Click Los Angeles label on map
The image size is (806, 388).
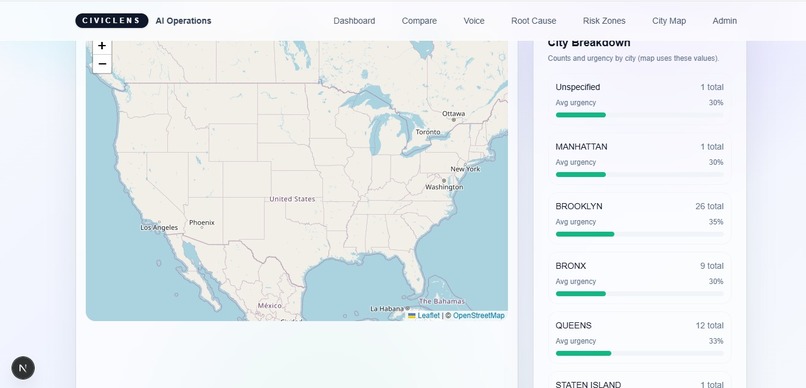[159, 228]
